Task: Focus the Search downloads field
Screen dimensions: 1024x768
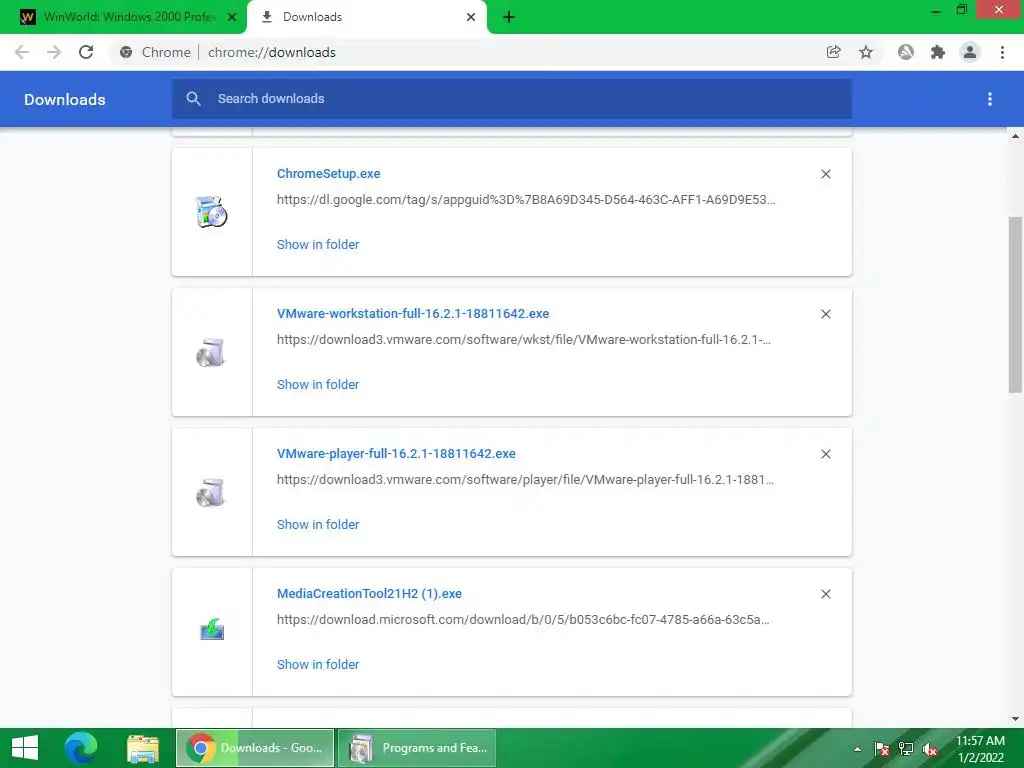Action: point(512,99)
